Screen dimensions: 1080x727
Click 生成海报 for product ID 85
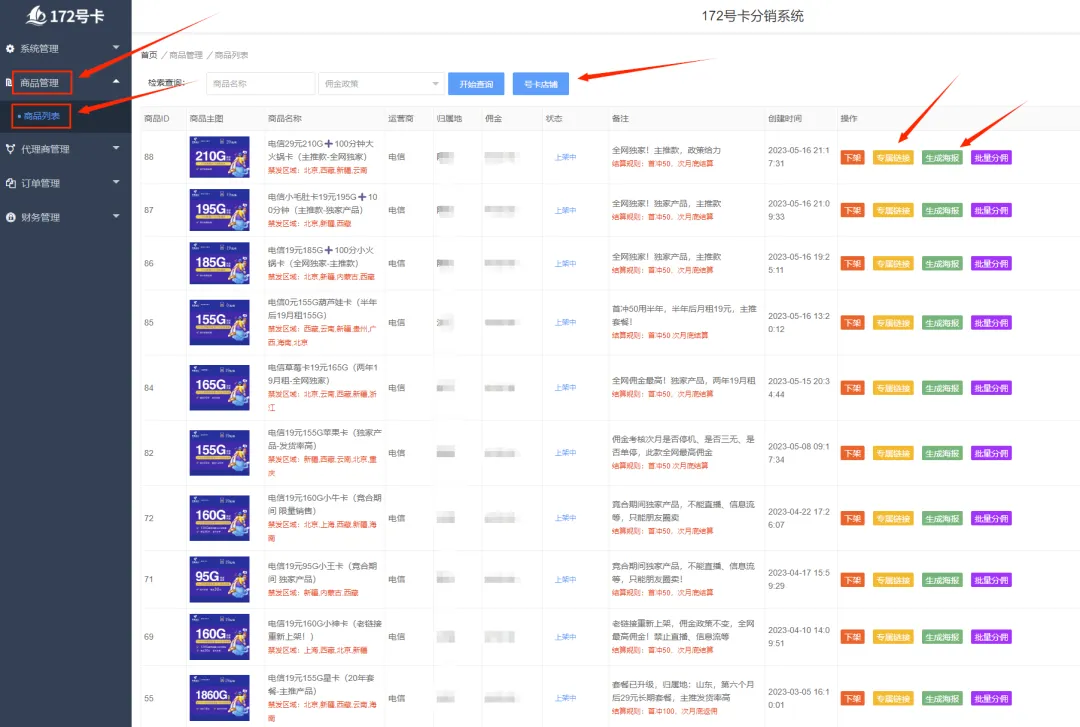(942, 323)
